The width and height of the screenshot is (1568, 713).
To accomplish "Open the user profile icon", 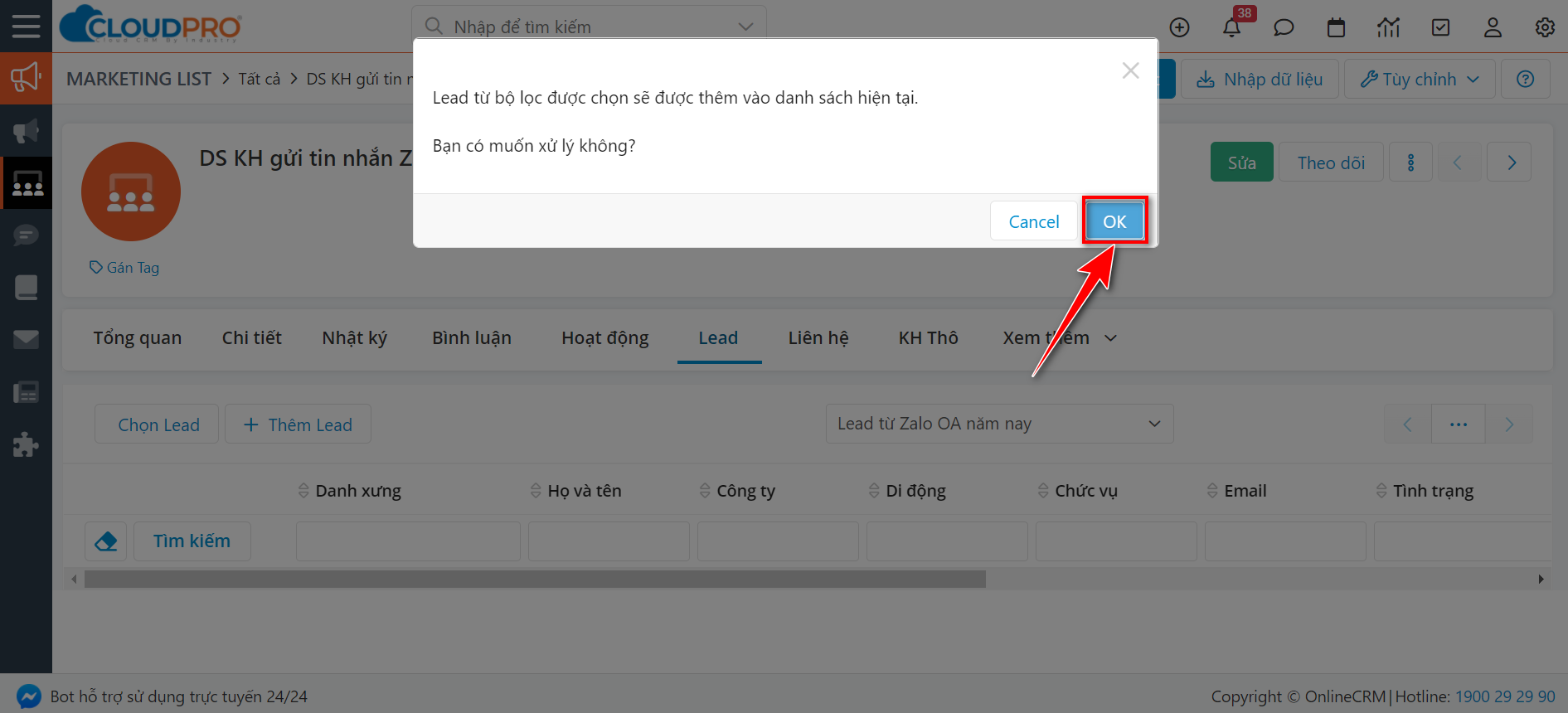I will click(x=1493, y=27).
